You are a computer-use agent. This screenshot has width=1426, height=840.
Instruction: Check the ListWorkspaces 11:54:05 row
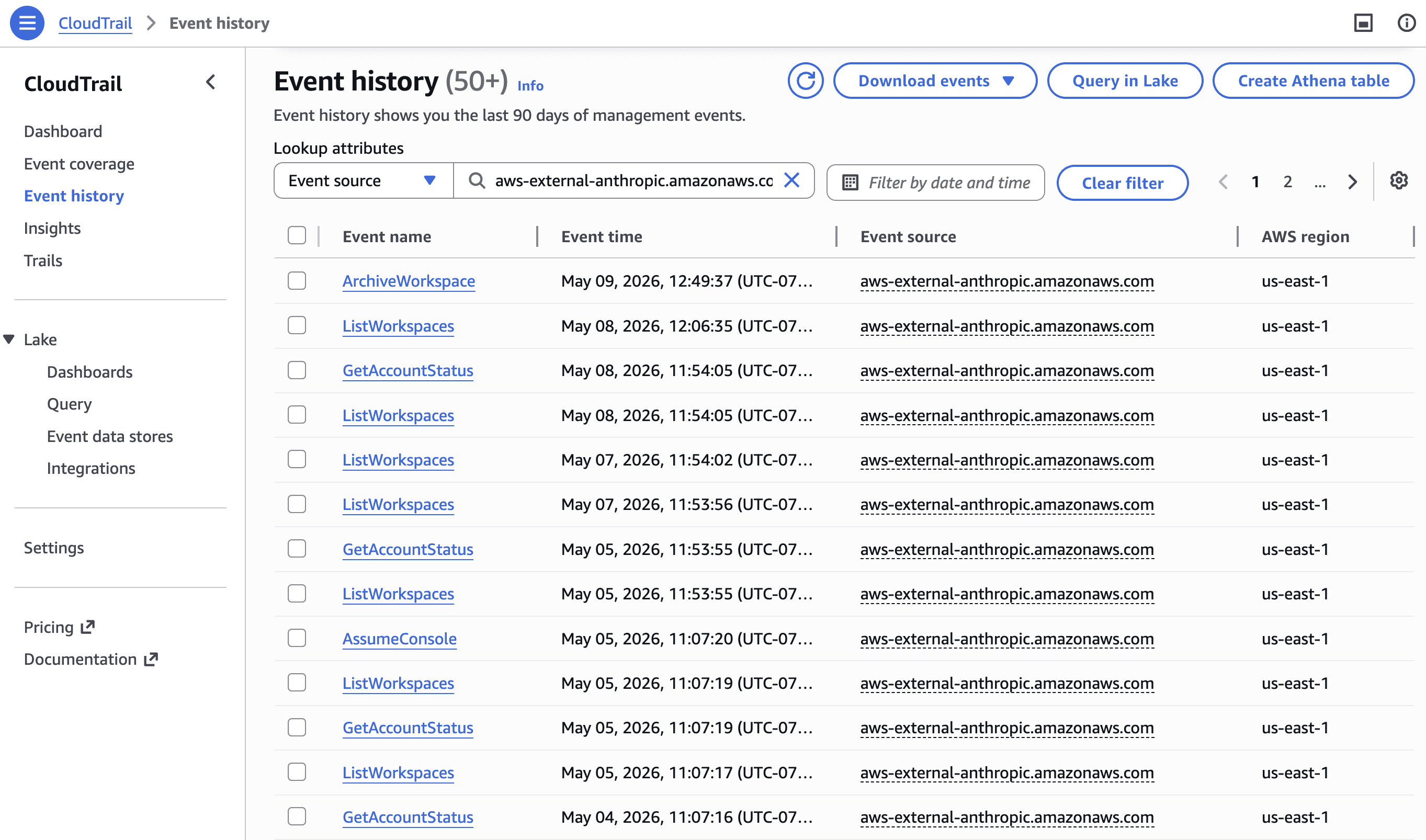pyautogui.click(x=297, y=415)
